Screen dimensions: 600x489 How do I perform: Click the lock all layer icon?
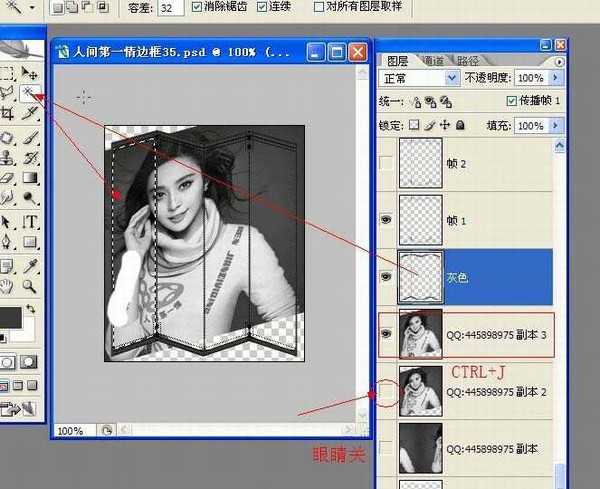(460, 126)
